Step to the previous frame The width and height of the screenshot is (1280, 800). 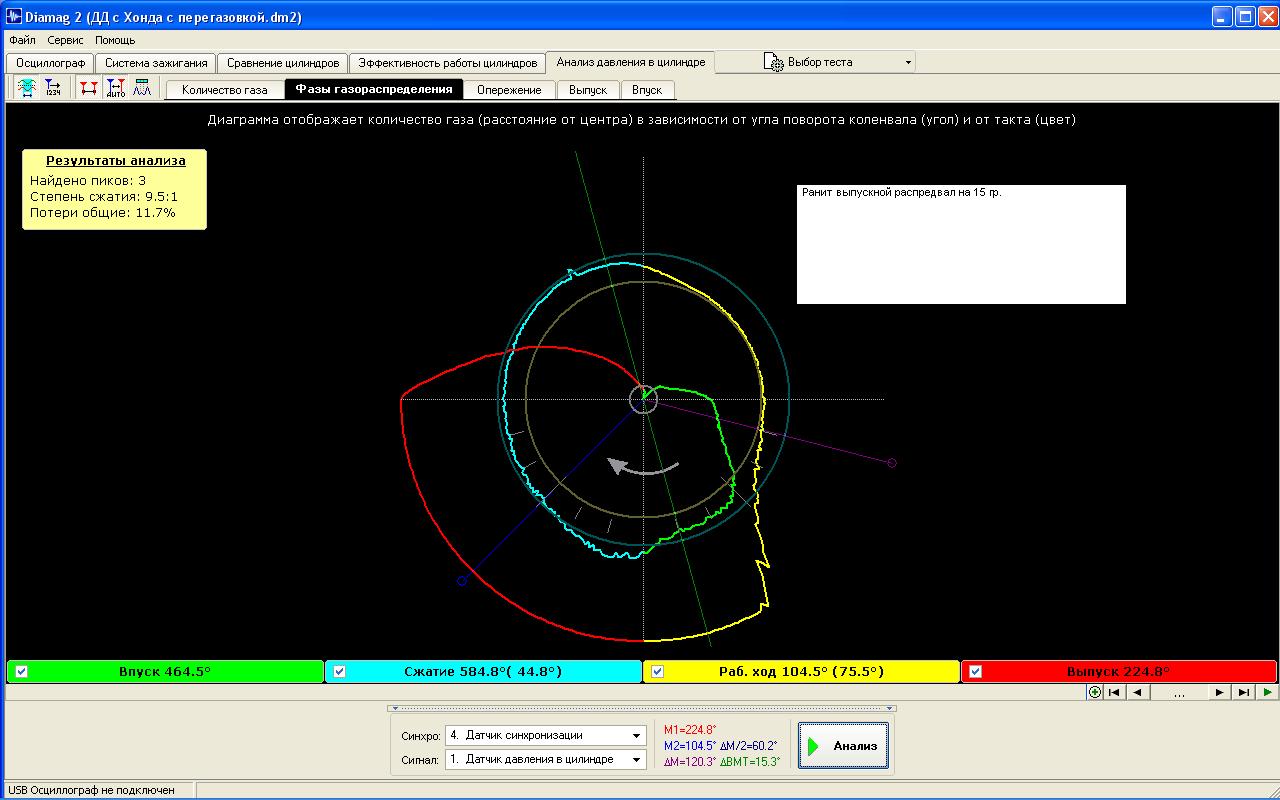1138,692
